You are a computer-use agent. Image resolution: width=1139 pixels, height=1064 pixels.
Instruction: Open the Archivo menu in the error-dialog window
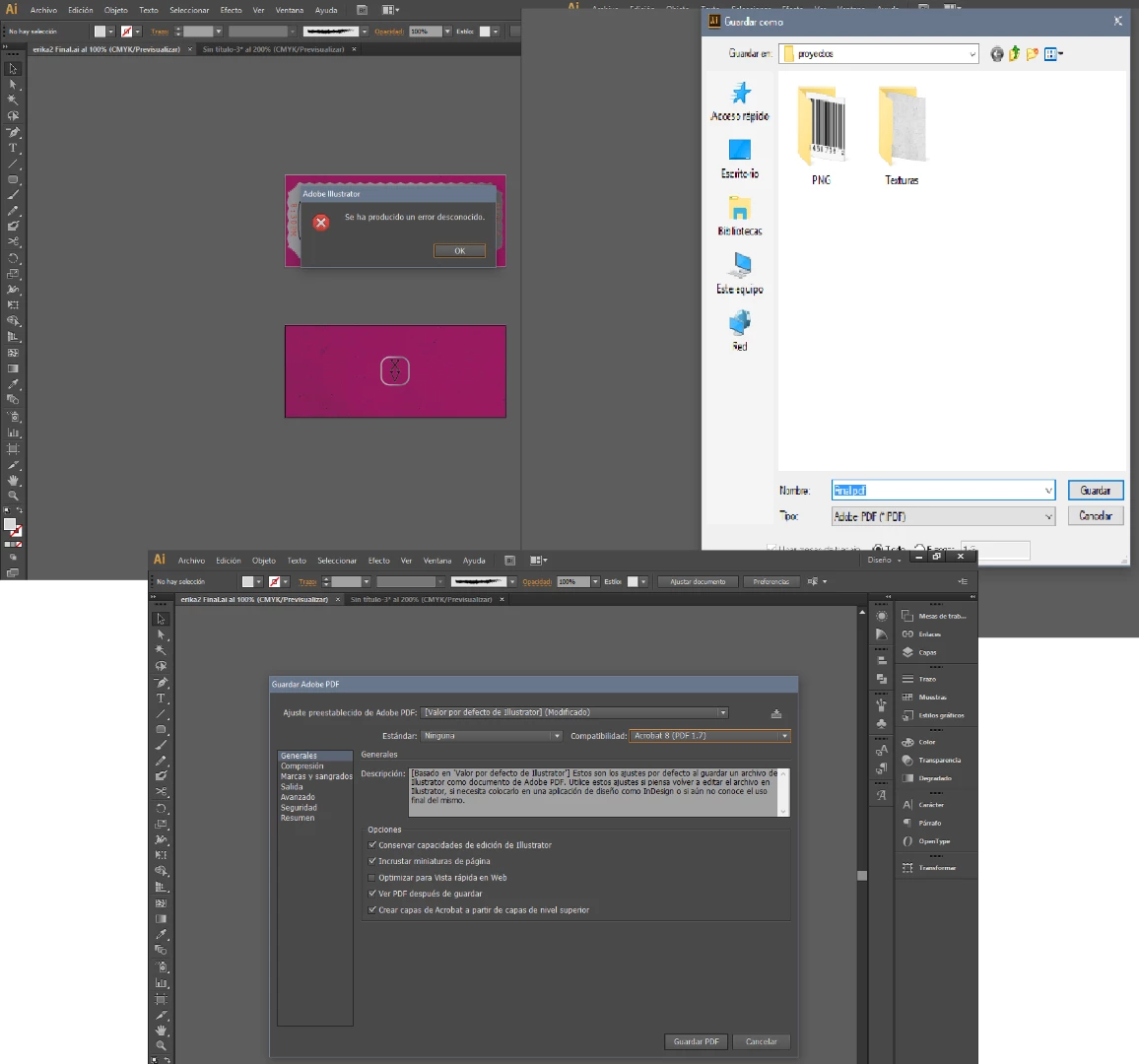pos(43,10)
